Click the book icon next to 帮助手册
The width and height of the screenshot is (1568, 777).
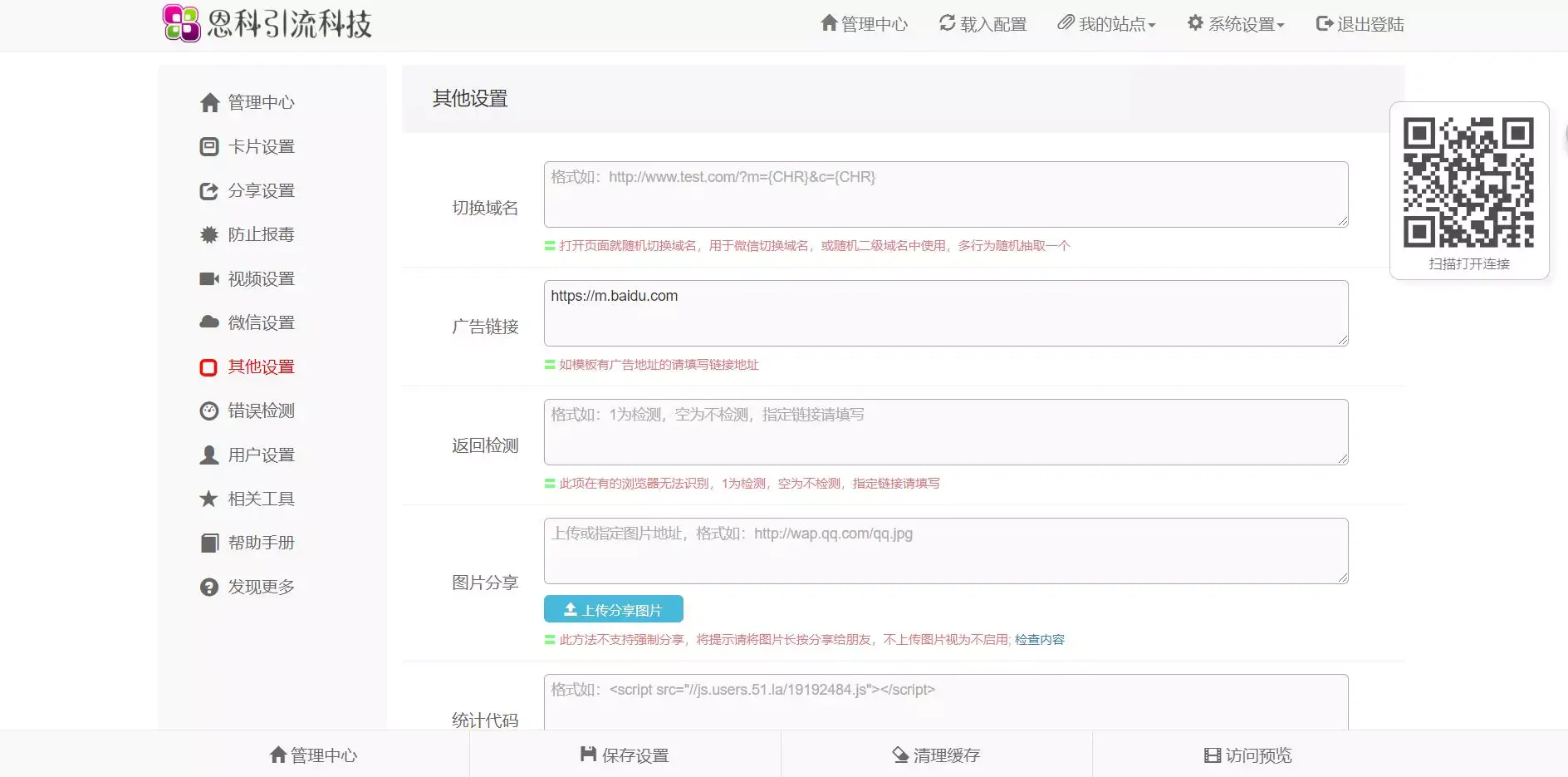tap(209, 543)
